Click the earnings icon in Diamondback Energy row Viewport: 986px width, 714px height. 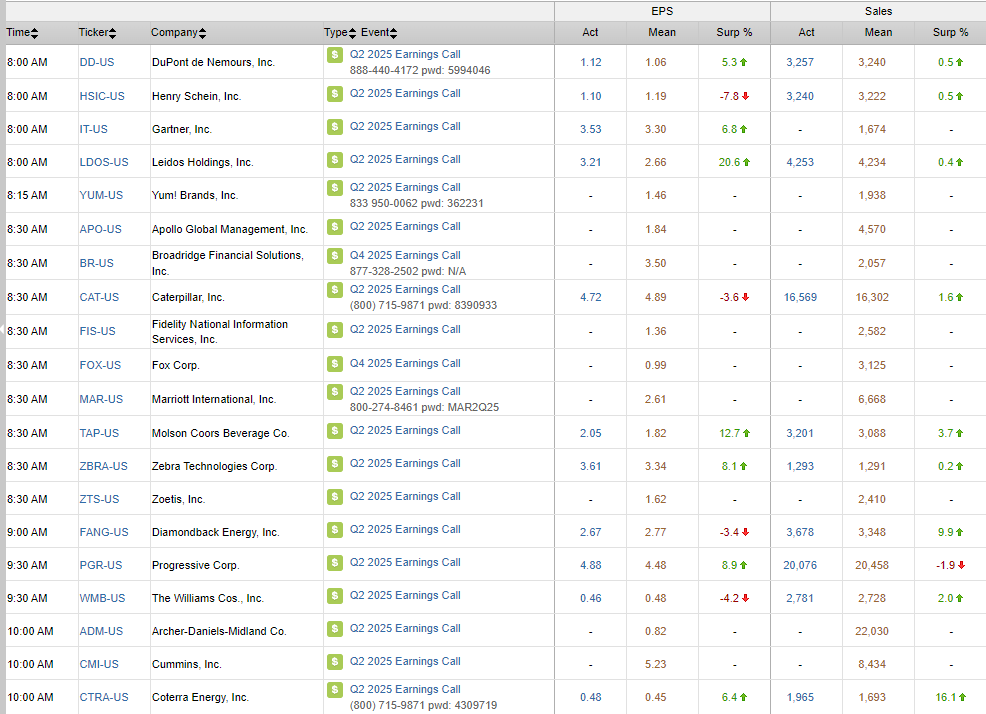tap(335, 530)
